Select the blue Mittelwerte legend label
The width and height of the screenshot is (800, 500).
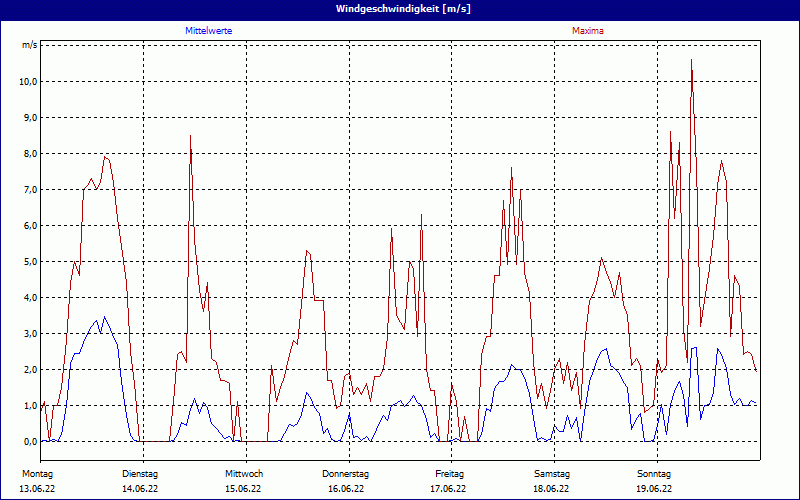pyautogui.click(x=209, y=31)
